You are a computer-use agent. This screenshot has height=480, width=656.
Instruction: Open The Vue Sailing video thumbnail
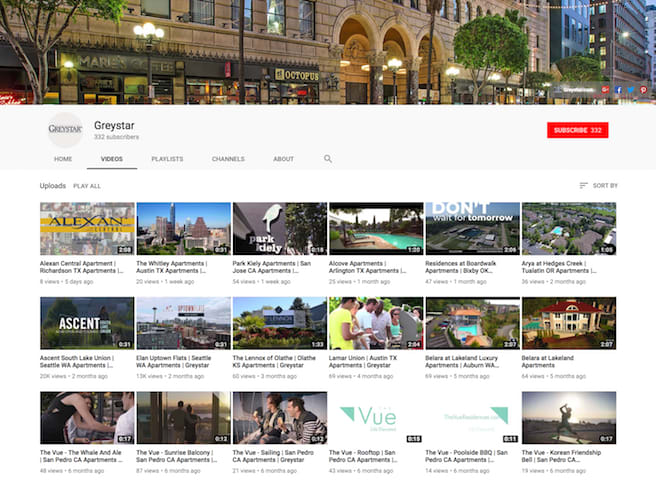pyautogui.click(x=280, y=418)
